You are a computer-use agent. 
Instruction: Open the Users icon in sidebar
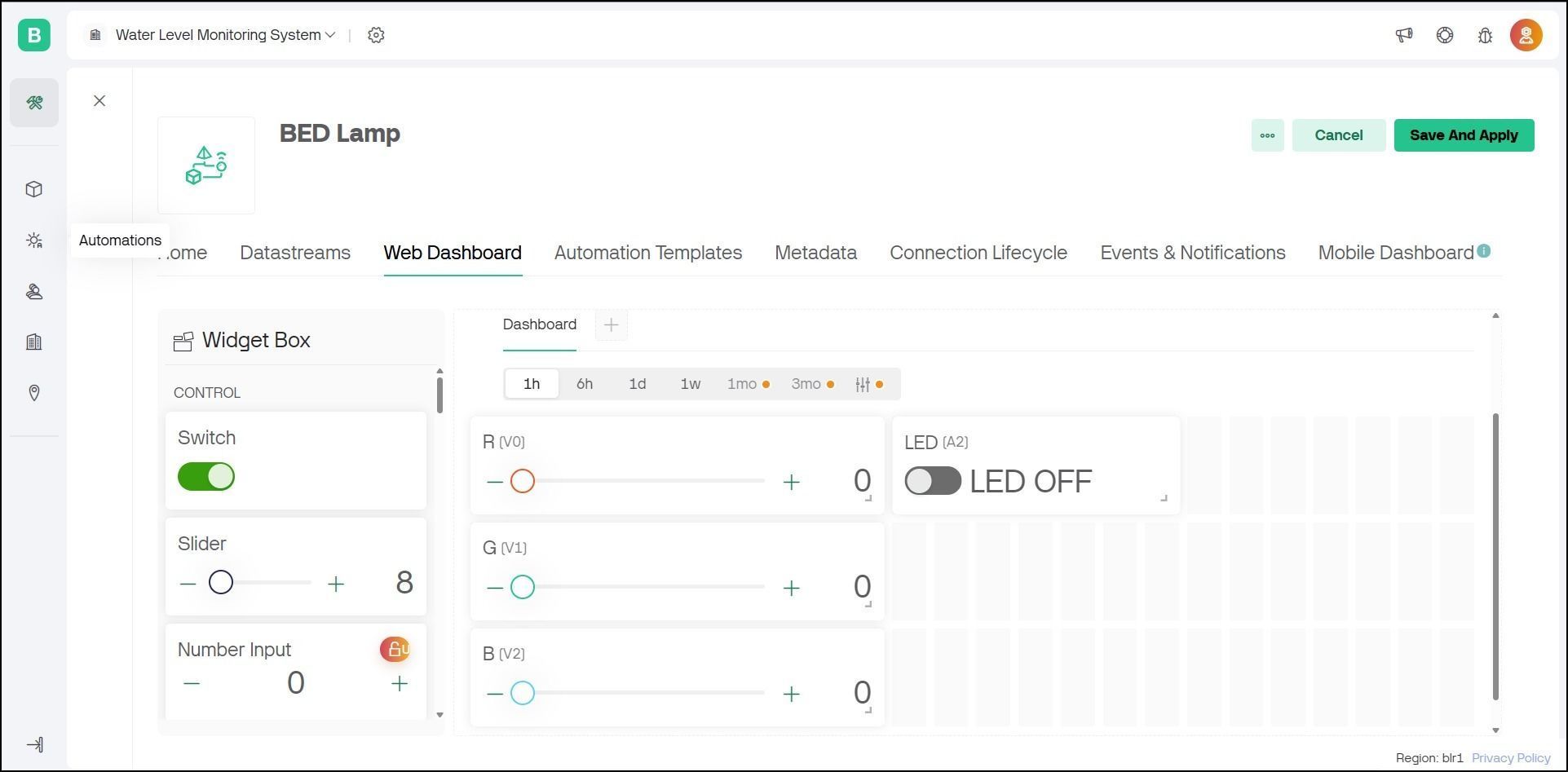[x=34, y=292]
